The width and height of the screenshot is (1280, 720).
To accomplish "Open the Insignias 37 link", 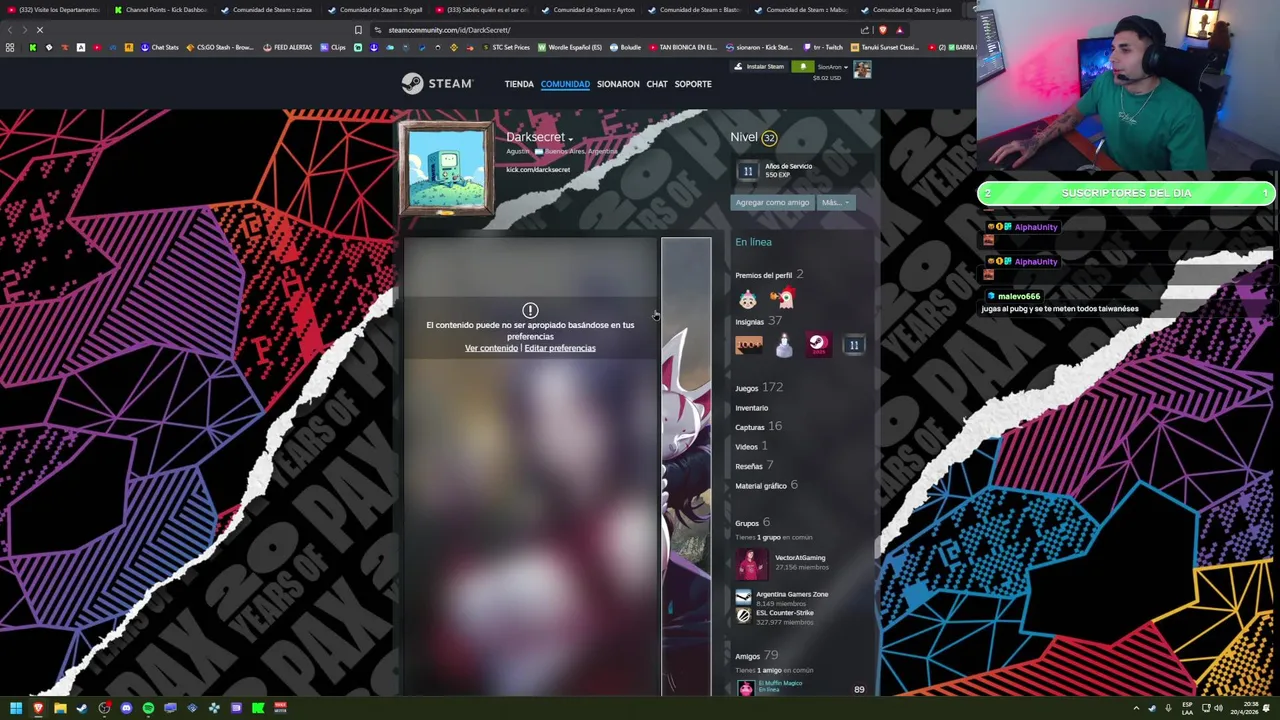I will pos(758,321).
